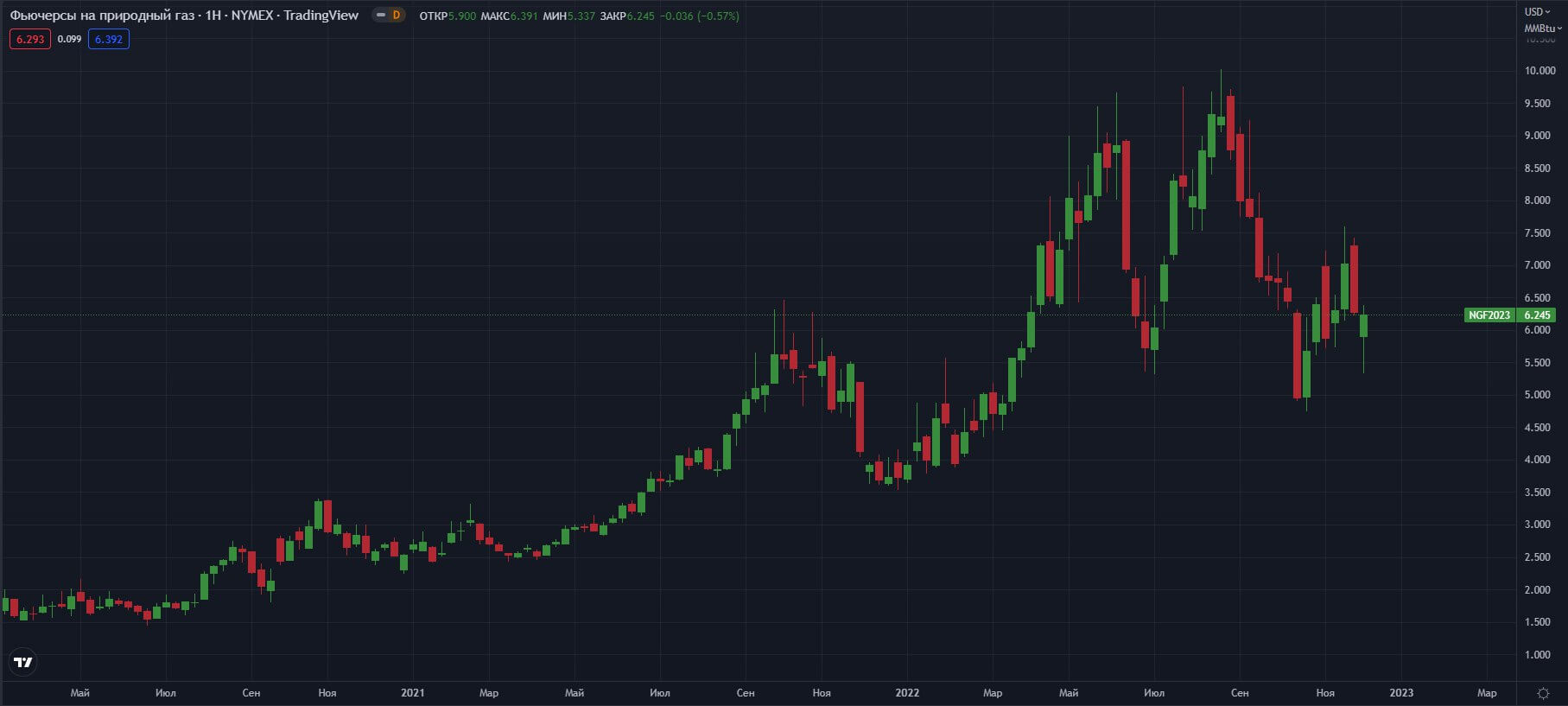Click the ОТКР open value 5.900

tap(462, 16)
